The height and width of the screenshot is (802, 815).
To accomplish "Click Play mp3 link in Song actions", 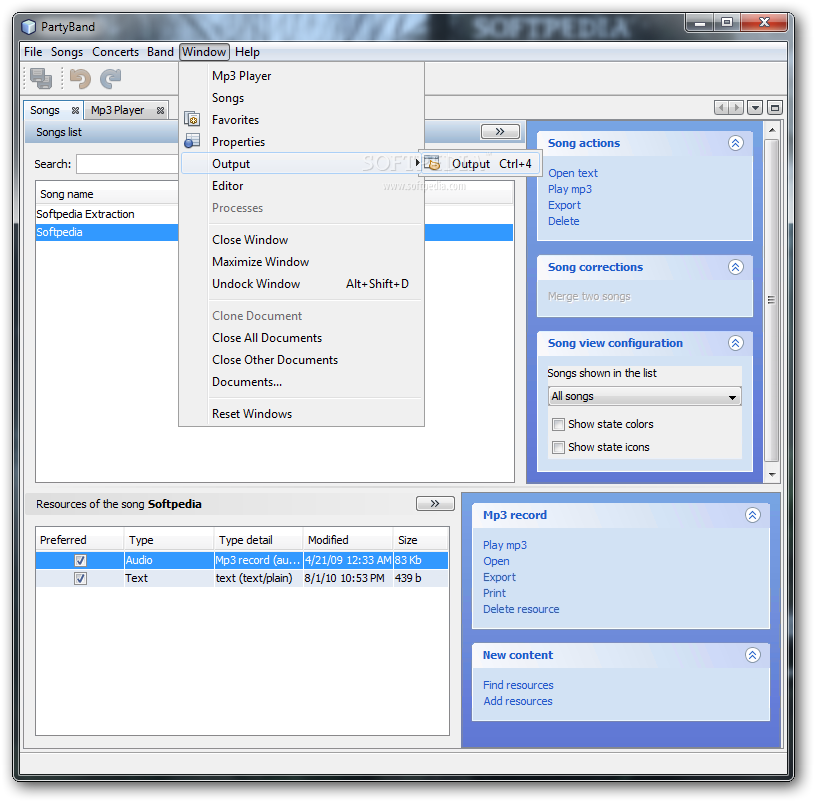I will click(x=570, y=189).
